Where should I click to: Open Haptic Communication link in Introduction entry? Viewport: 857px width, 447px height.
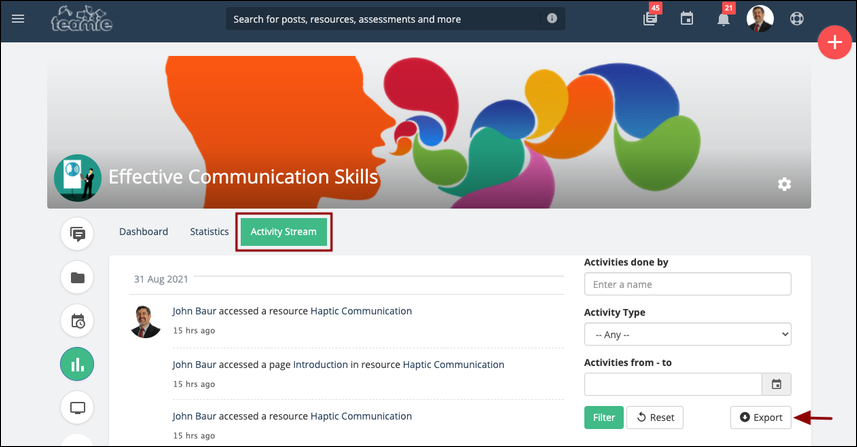point(454,364)
